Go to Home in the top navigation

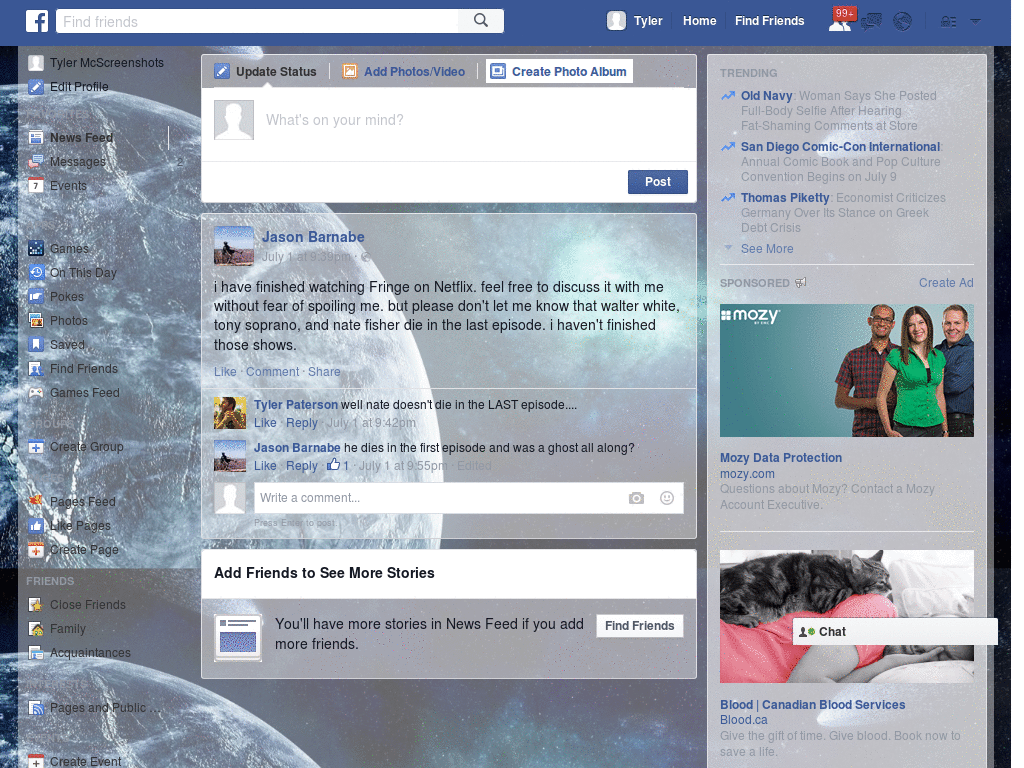(x=699, y=20)
